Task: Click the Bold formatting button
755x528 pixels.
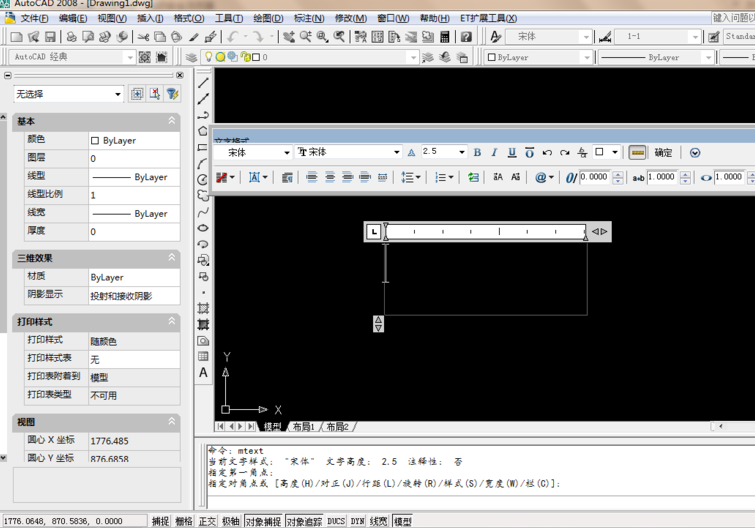Action: (x=477, y=153)
